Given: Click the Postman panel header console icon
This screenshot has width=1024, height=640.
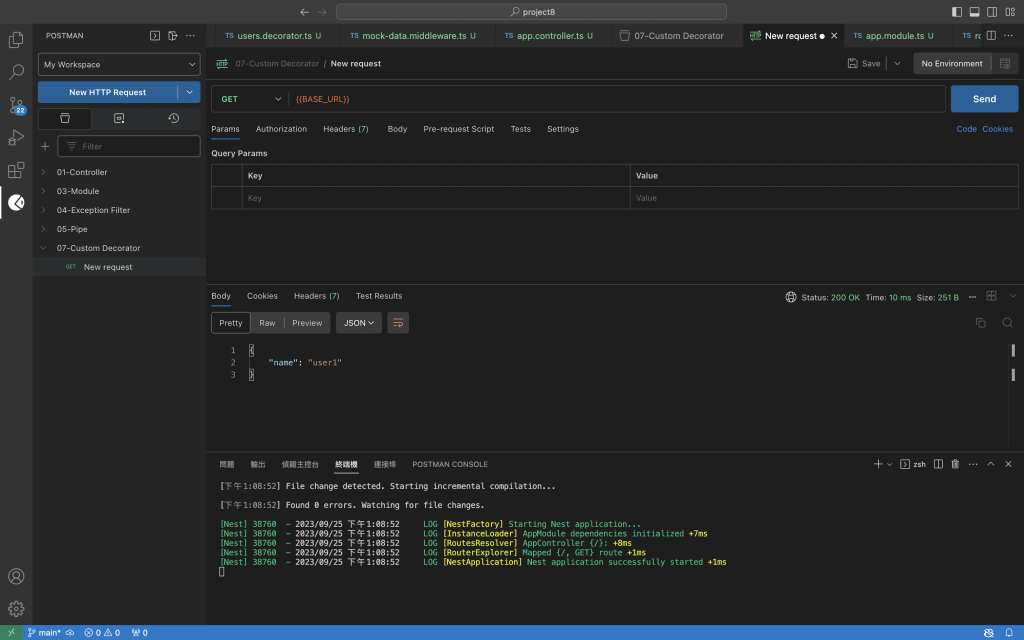Looking at the screenshot, I should (155, 36).
